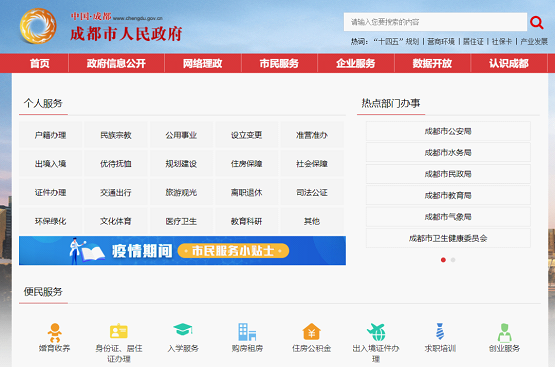The height and width of the screenshot is (367, 555).
Task: Open the 身份证、居住证办理 ID card icon
Action: 119,332
